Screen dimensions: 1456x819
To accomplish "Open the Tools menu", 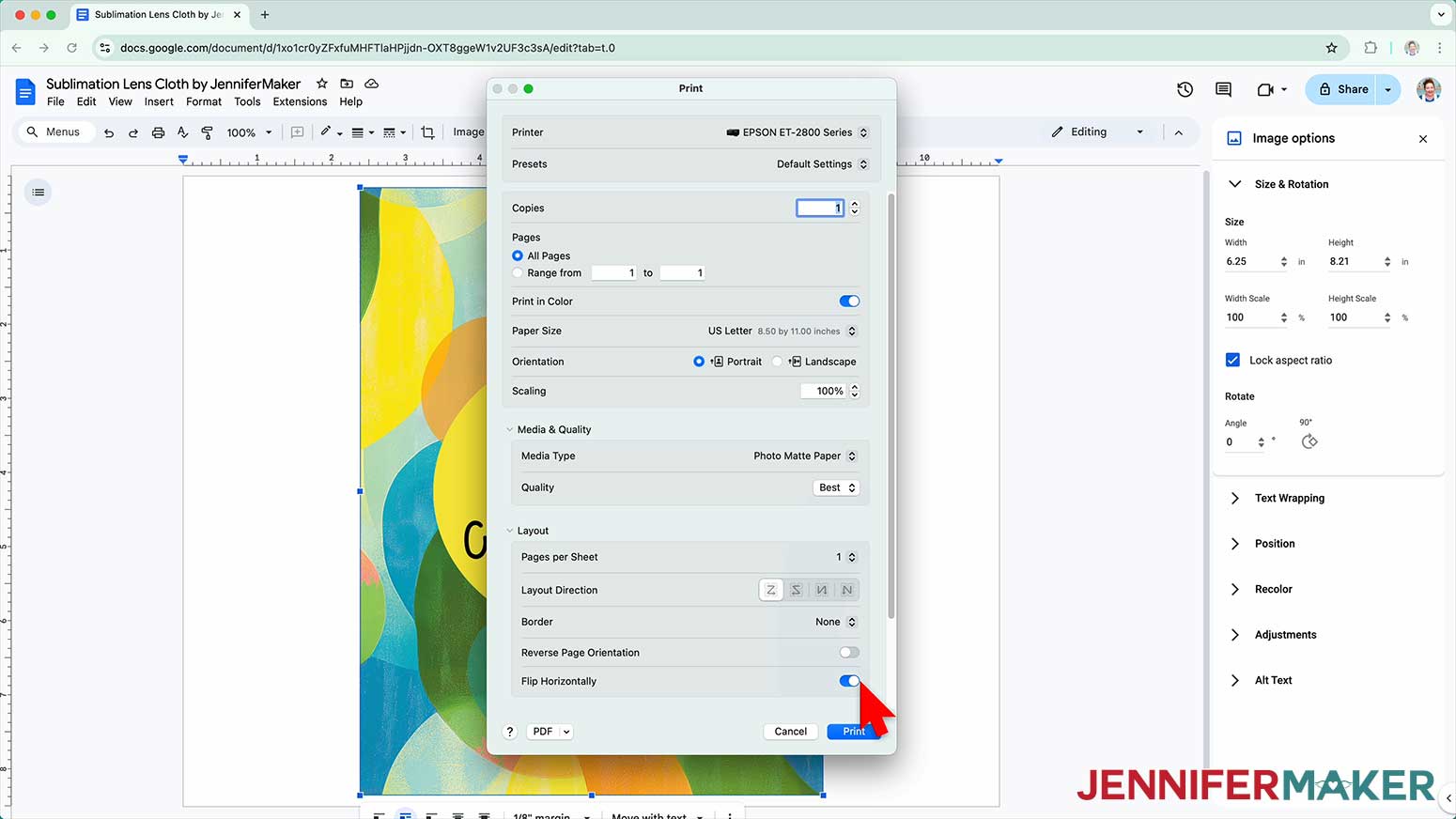I will [247, 101].
